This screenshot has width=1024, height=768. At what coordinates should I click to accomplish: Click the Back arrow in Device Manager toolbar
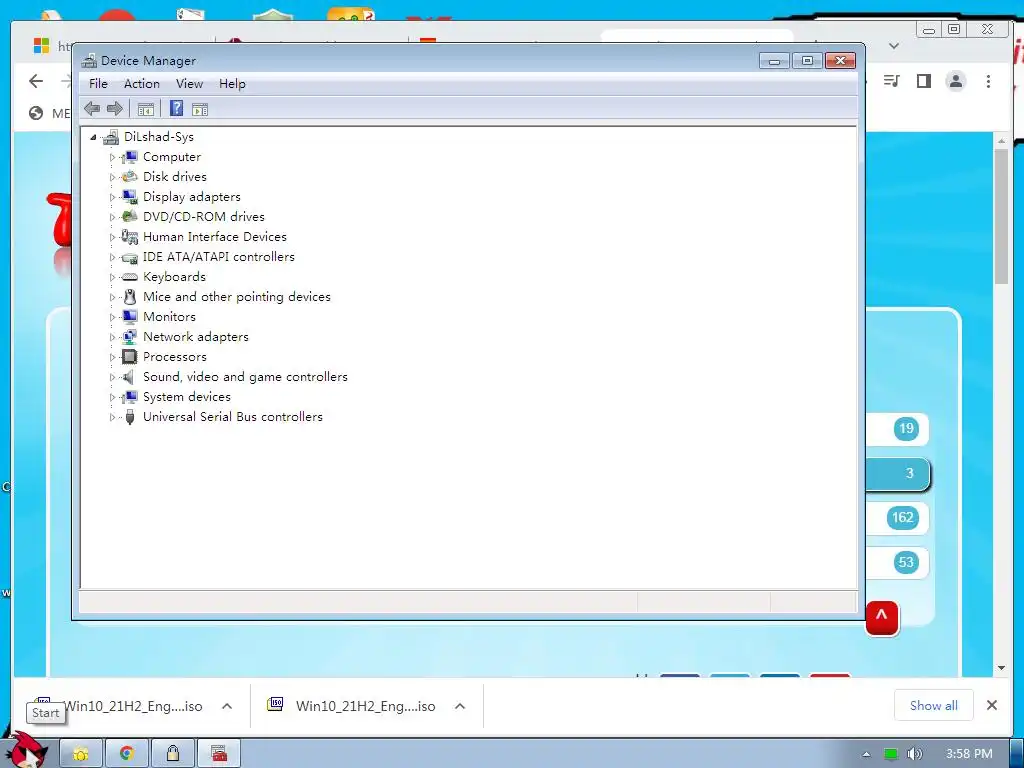[x=92, y=109]
